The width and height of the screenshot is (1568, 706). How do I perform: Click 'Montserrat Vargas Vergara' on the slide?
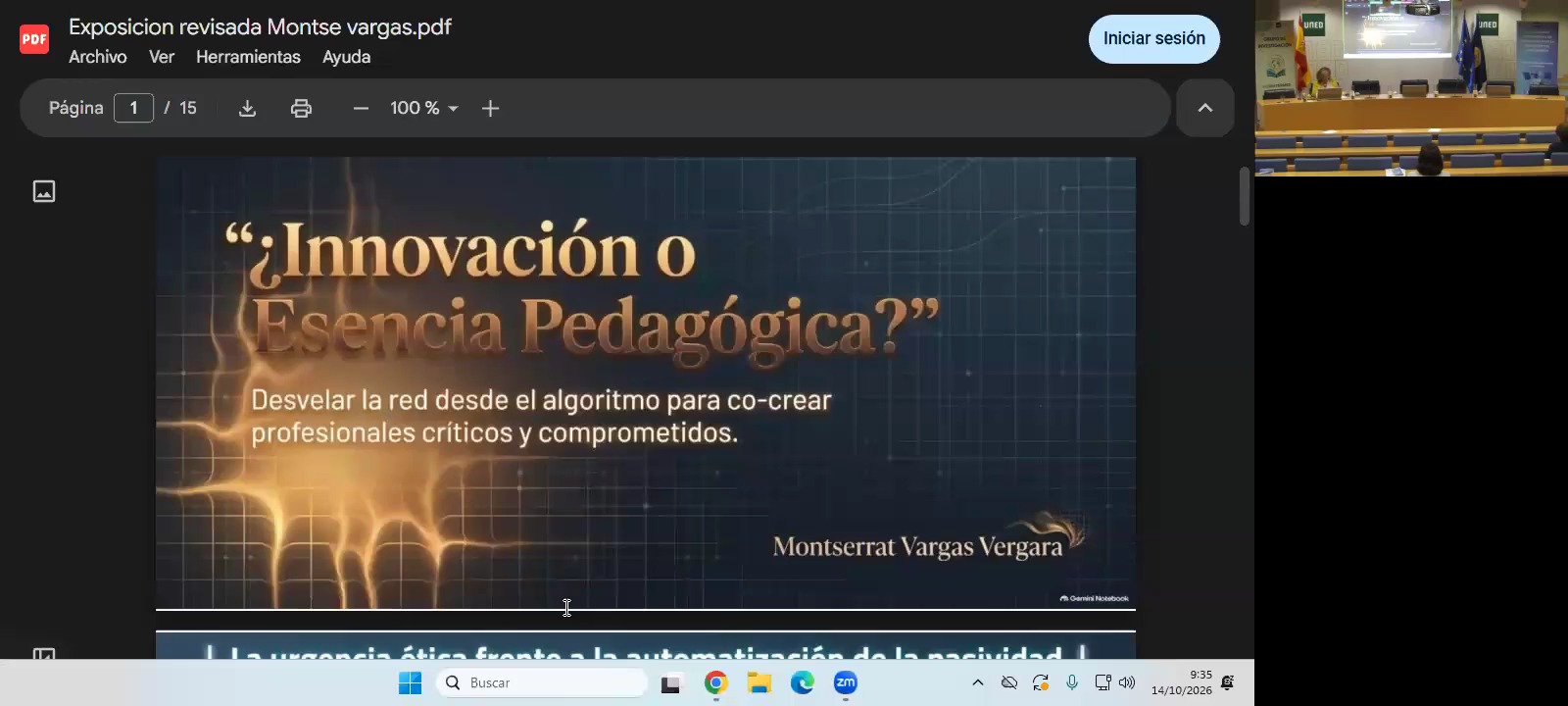pos(917,546)
